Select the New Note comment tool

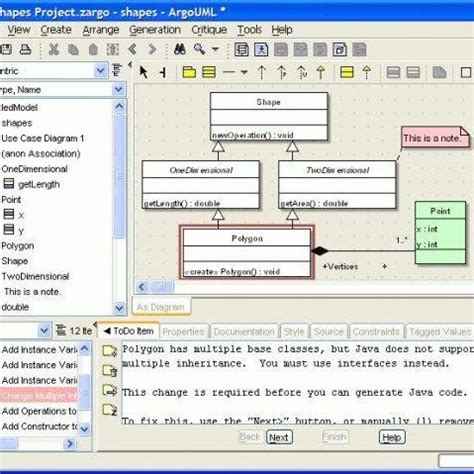tap(439, 72)
